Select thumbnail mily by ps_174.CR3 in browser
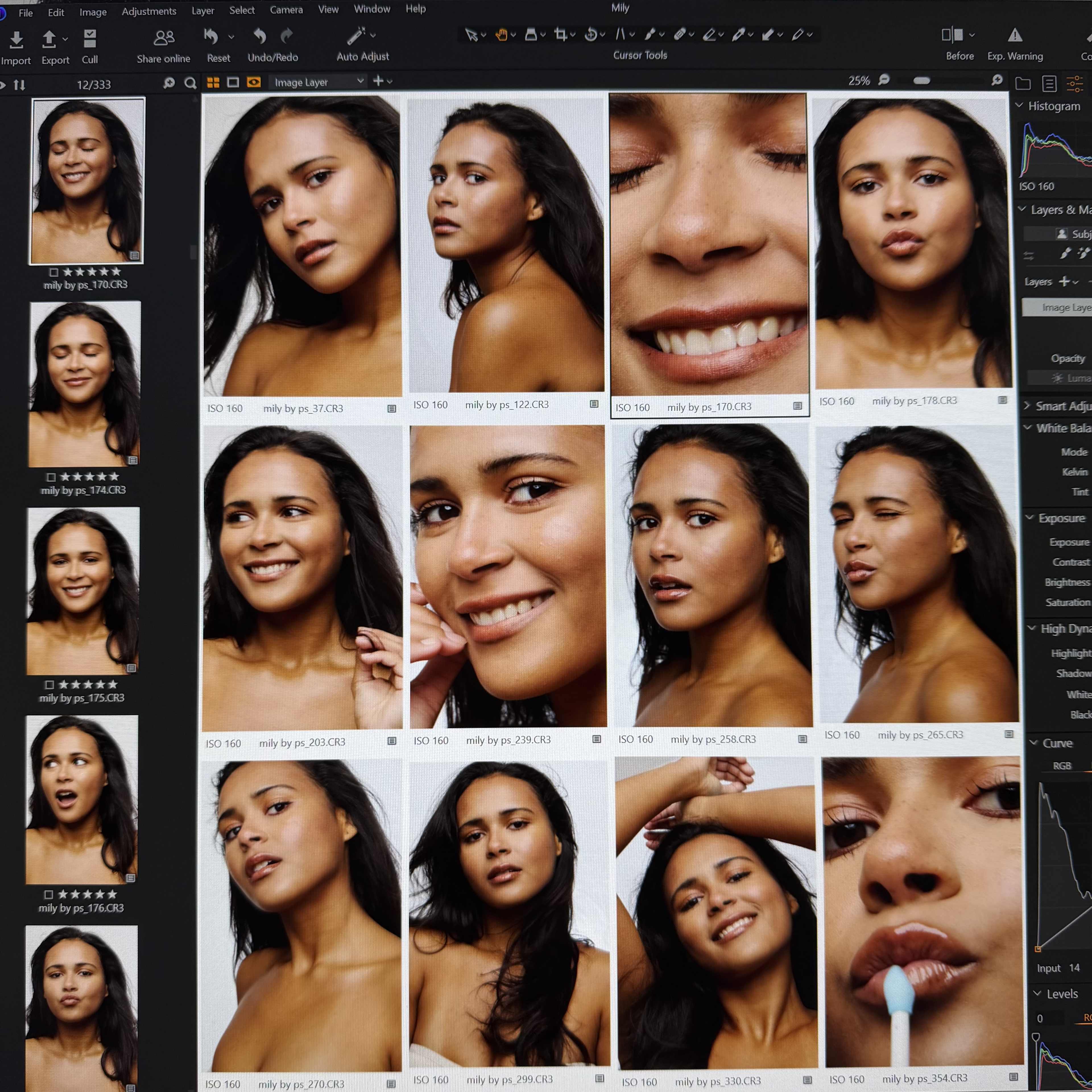The image size is (1092, 1092). click(x=84, y=384)
